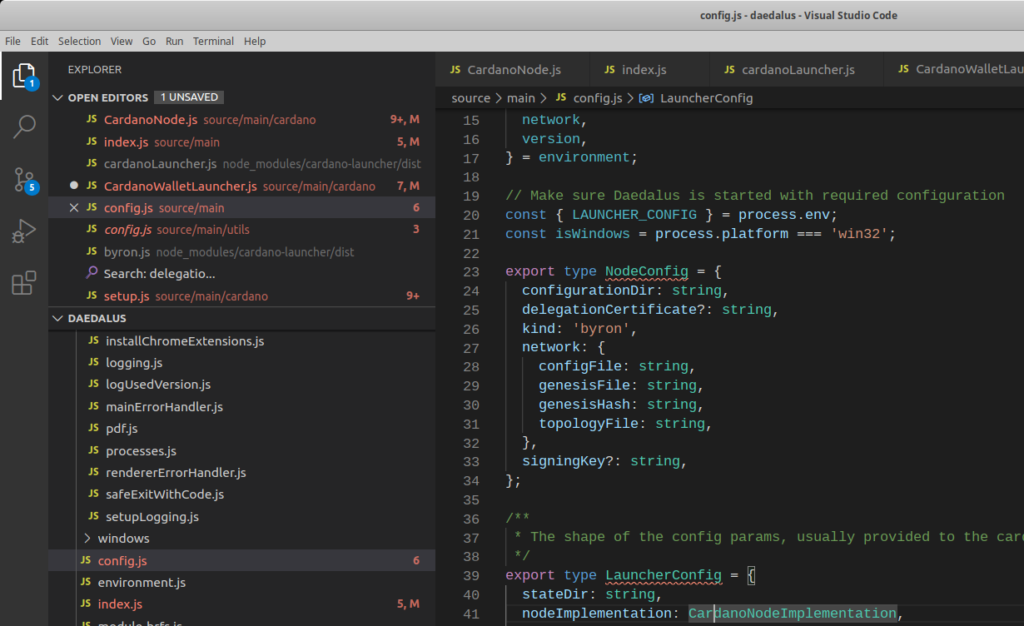Open the Run menu

pos(174,40)
